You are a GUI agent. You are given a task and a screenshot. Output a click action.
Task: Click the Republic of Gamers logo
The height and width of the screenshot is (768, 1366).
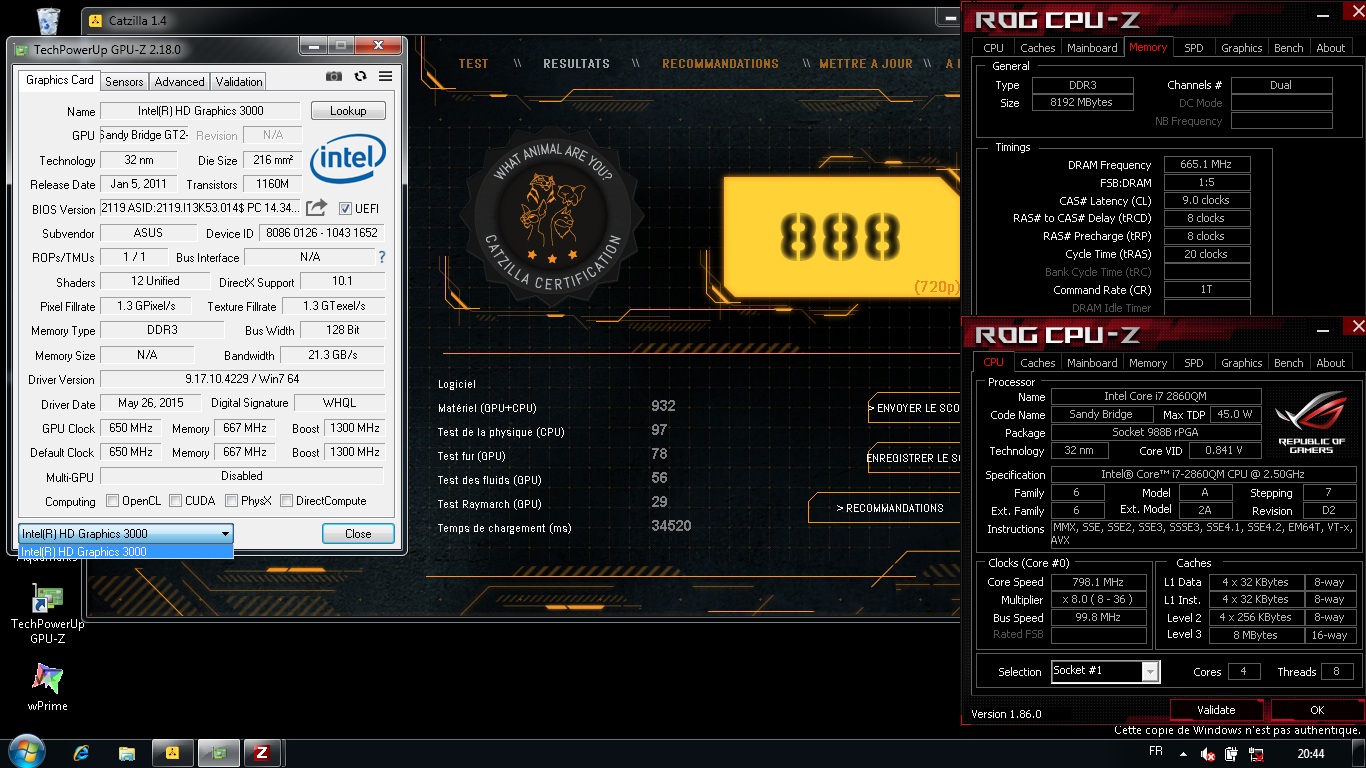tap(1311, 421)
